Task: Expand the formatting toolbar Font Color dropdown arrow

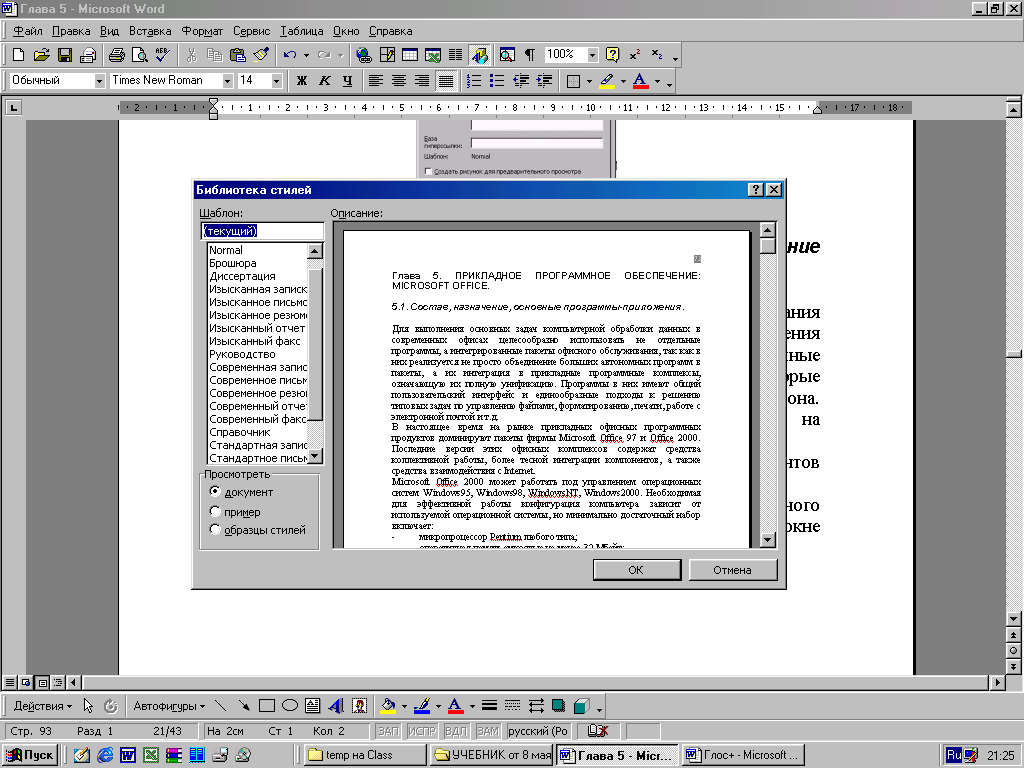Action: [657, 81]
